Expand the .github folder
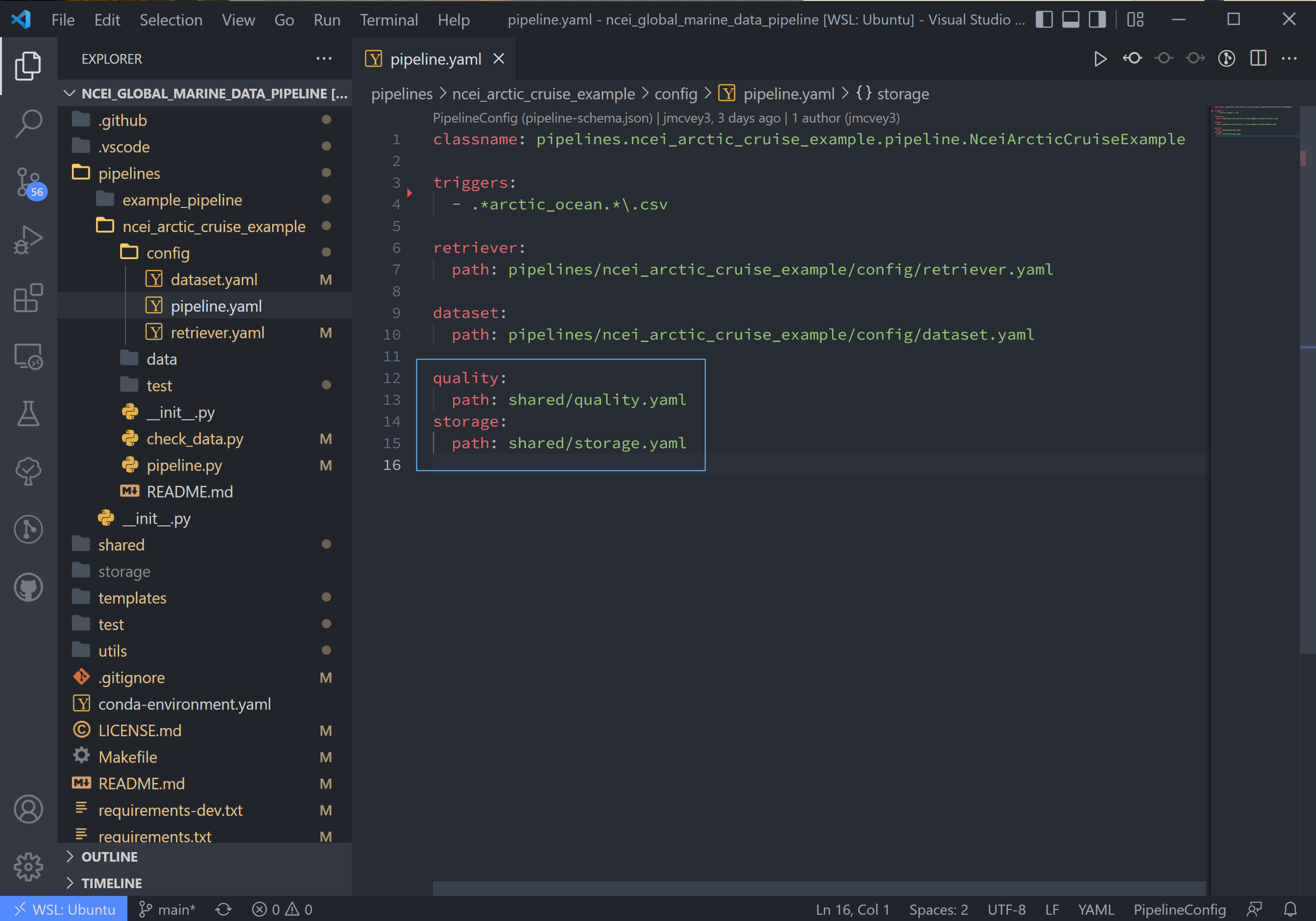This screenshot has width=1316, height=921. pos(205,120)
